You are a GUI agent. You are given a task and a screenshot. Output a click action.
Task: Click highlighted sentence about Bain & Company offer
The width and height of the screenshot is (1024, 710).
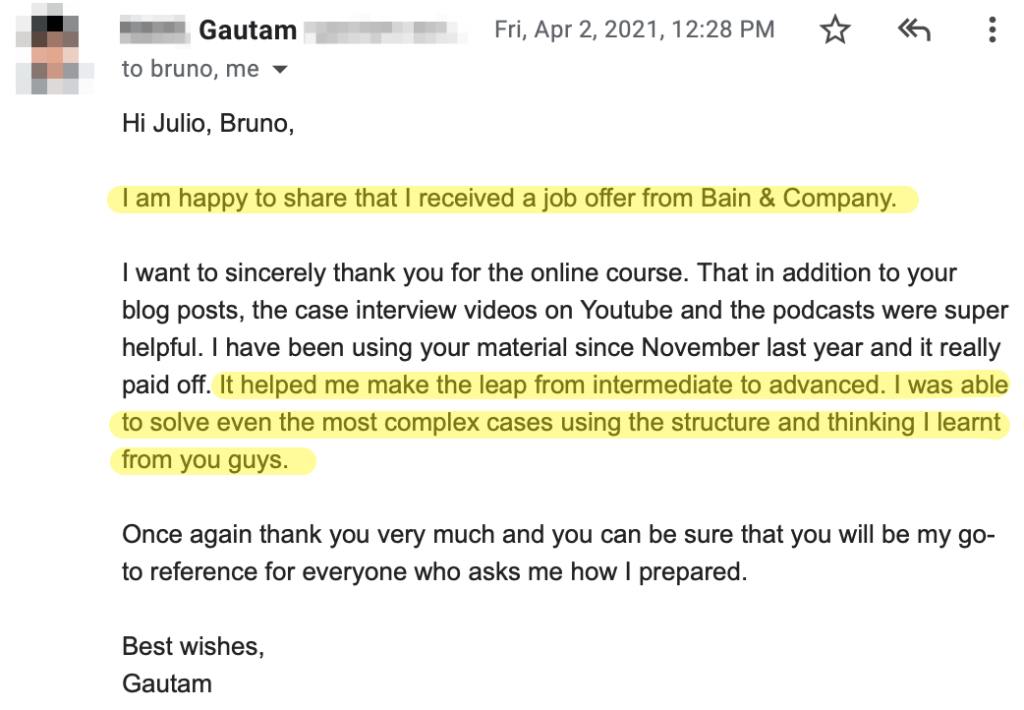pyautogui.click(x=509, y=198)
